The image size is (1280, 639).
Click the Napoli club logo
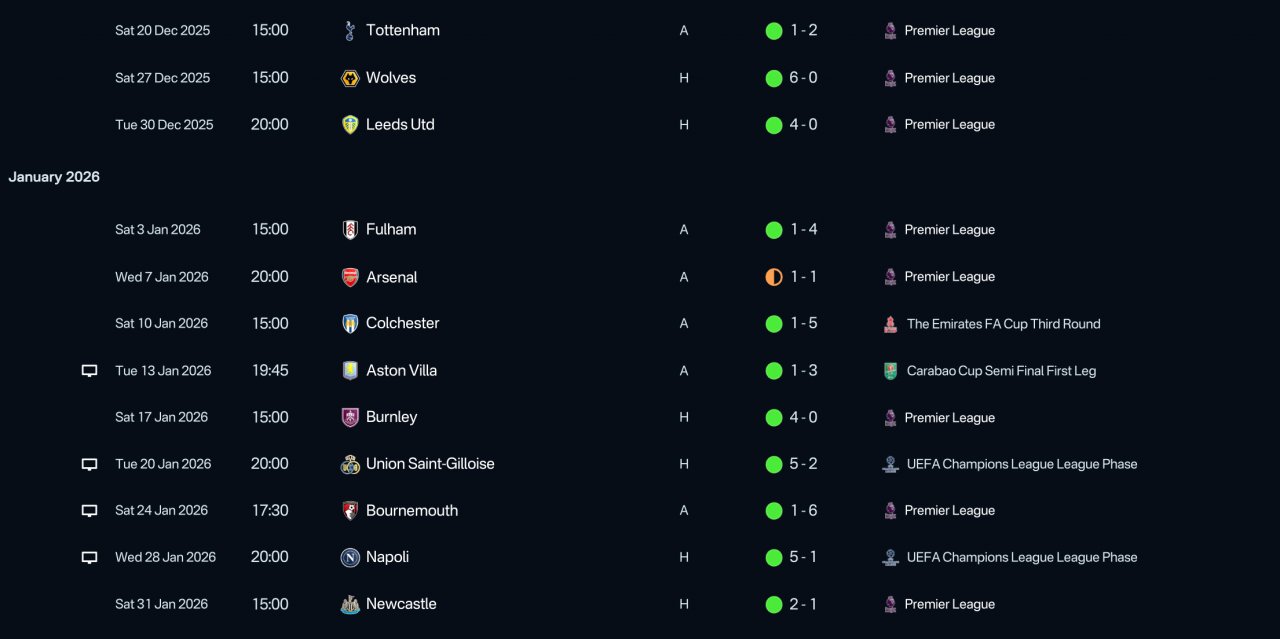coord(349,558)
